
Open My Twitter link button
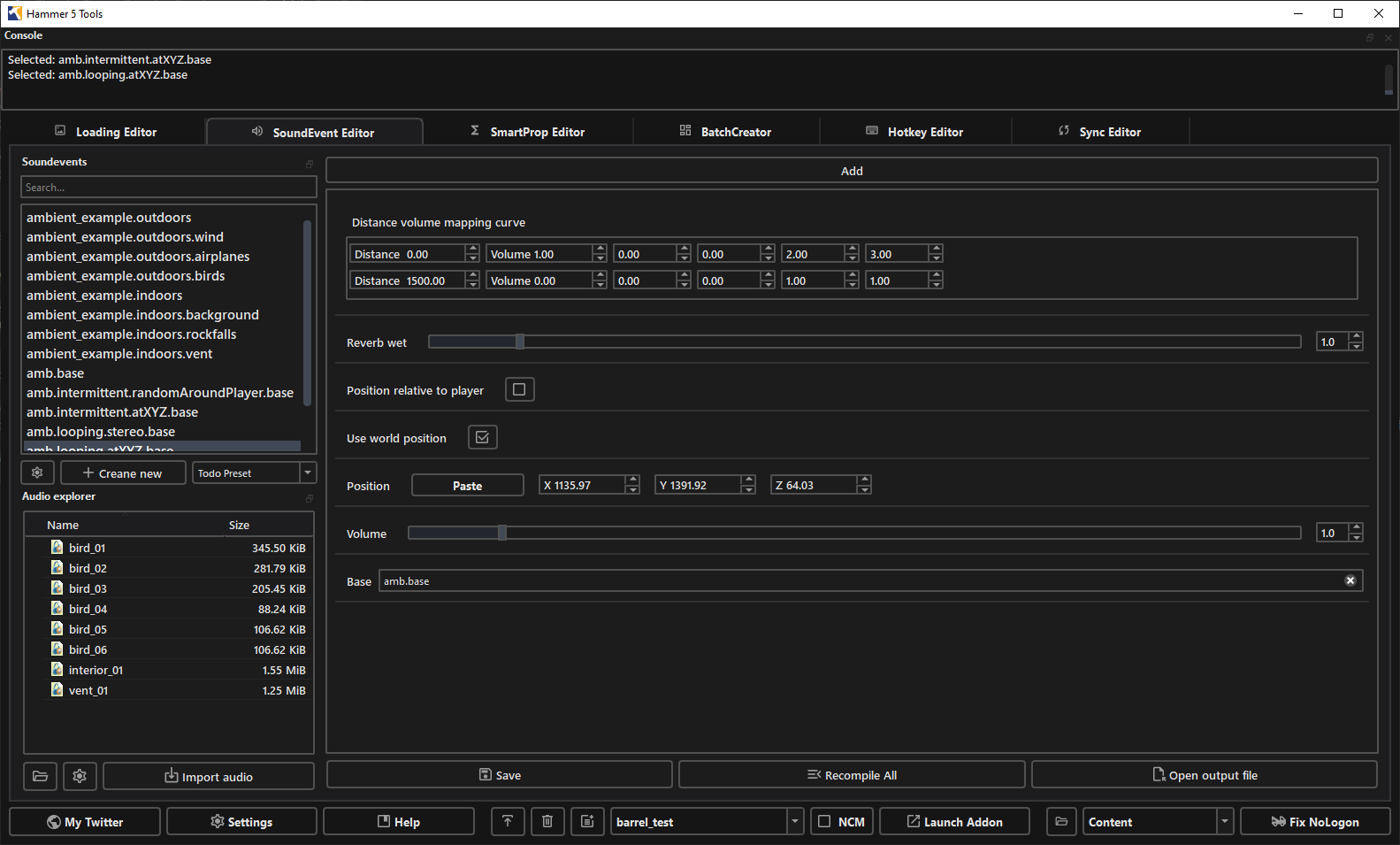pos(85,821)
